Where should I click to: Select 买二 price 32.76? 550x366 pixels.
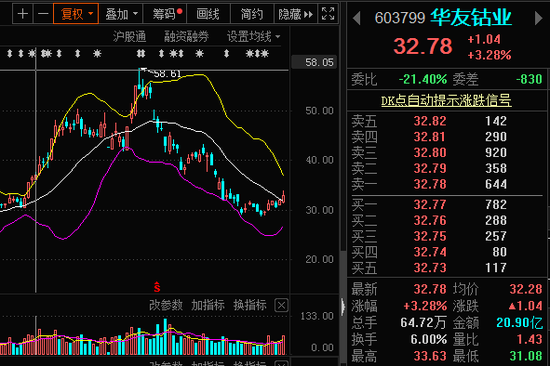pos(430,220)
